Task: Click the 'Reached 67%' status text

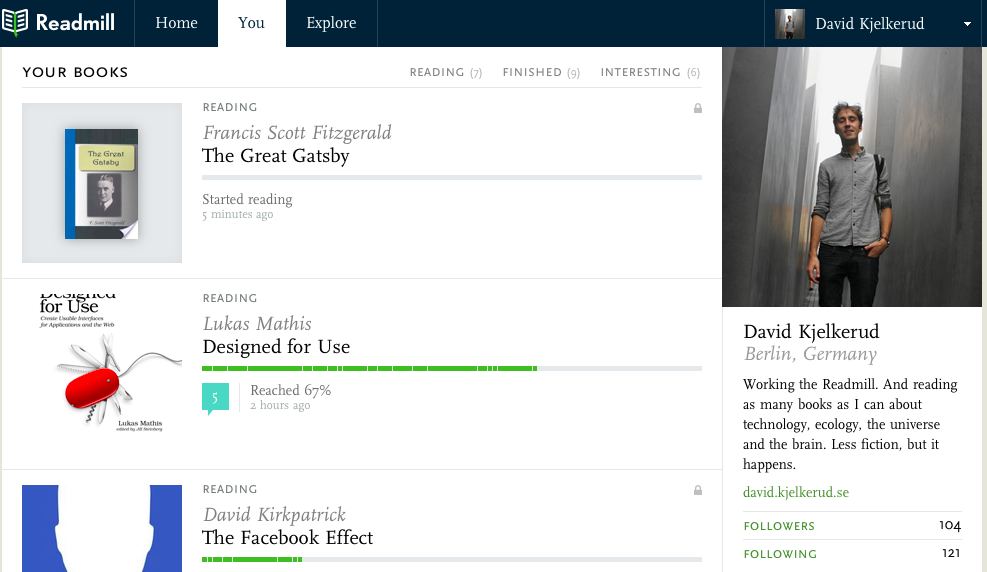Action: [x=291, y=390]
